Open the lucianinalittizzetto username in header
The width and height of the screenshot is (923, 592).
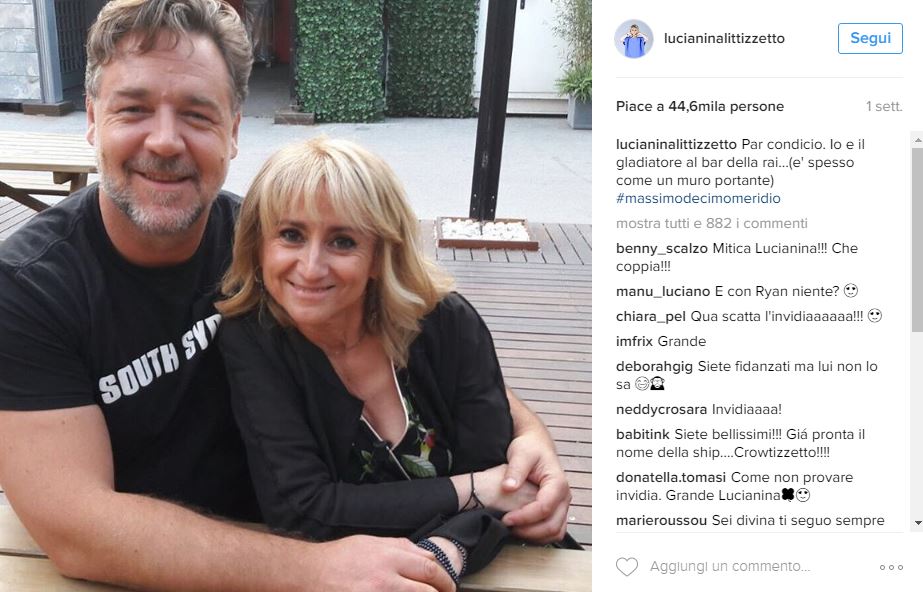[x=724, y=38]
